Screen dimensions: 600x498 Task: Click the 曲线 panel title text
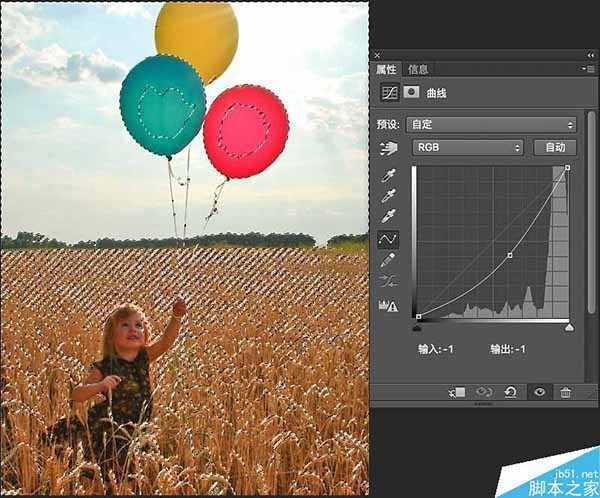(x=436, y=93)
